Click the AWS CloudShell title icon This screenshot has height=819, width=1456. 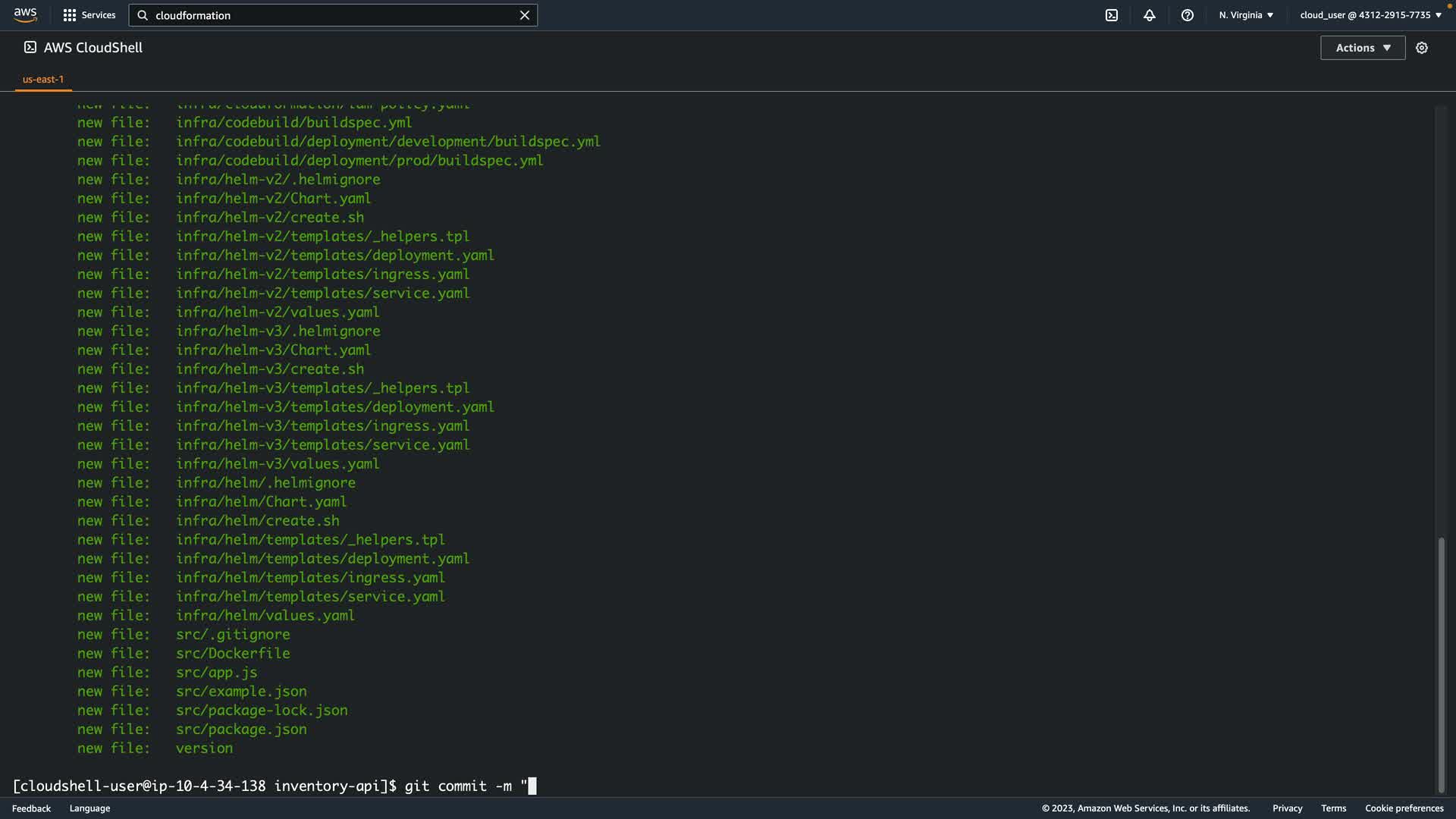click(30, 47)
